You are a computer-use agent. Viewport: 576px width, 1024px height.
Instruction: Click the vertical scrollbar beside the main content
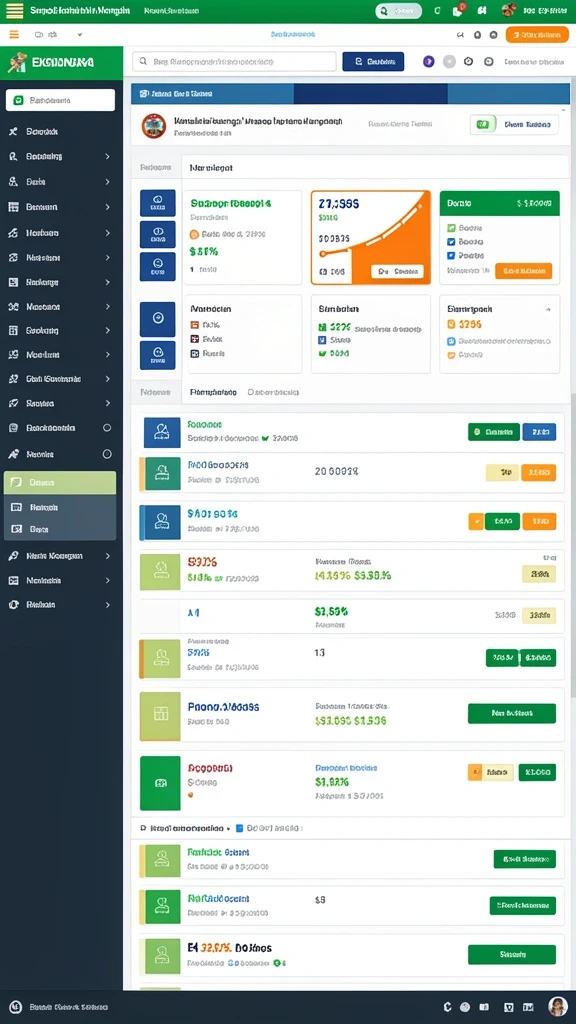click(573, 545)
